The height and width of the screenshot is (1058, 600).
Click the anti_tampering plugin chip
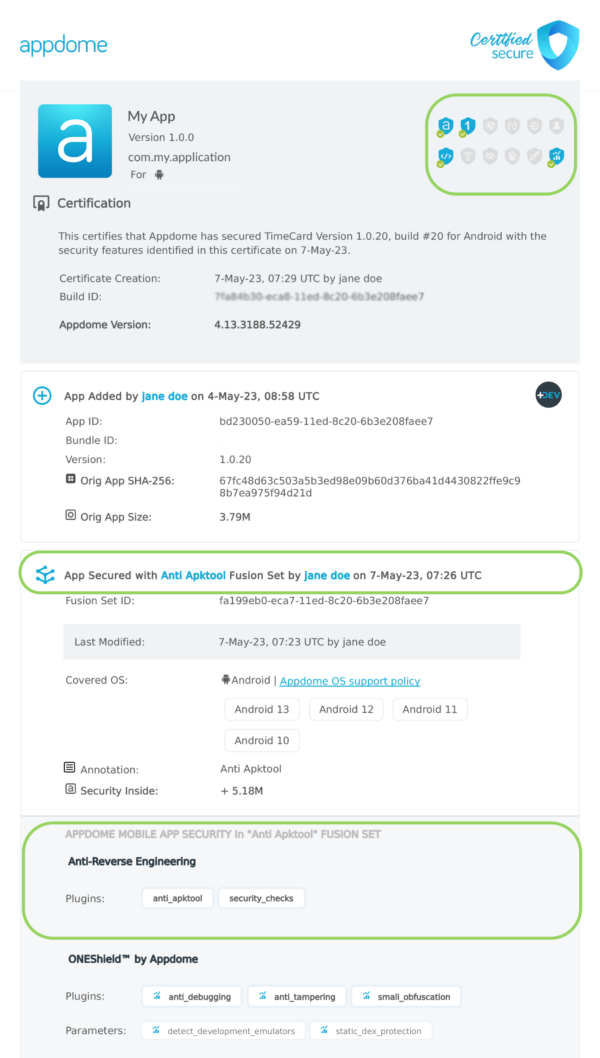click(296, 996)
